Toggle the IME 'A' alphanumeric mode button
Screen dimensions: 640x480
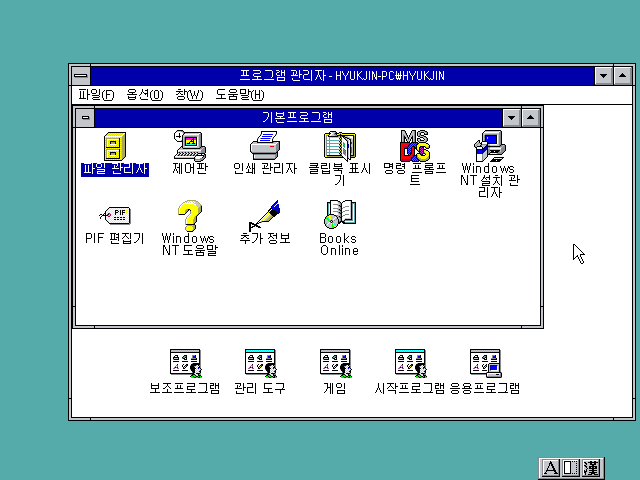(x=550, y=468)
